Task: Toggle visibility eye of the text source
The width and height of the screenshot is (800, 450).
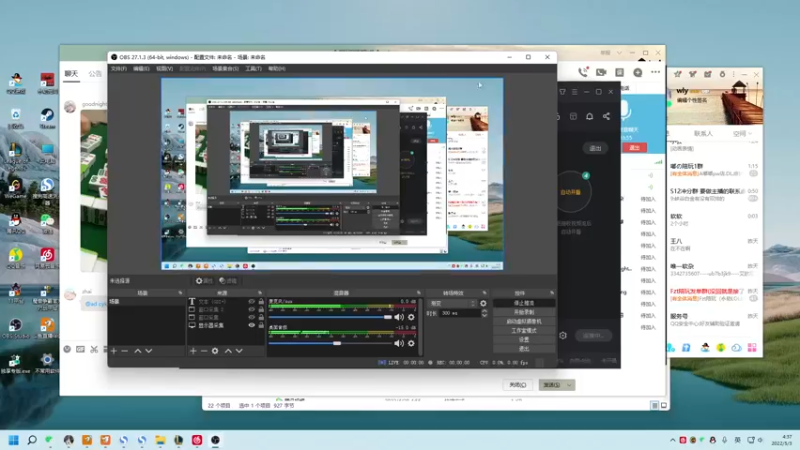Action: click(x=252, y=302)
